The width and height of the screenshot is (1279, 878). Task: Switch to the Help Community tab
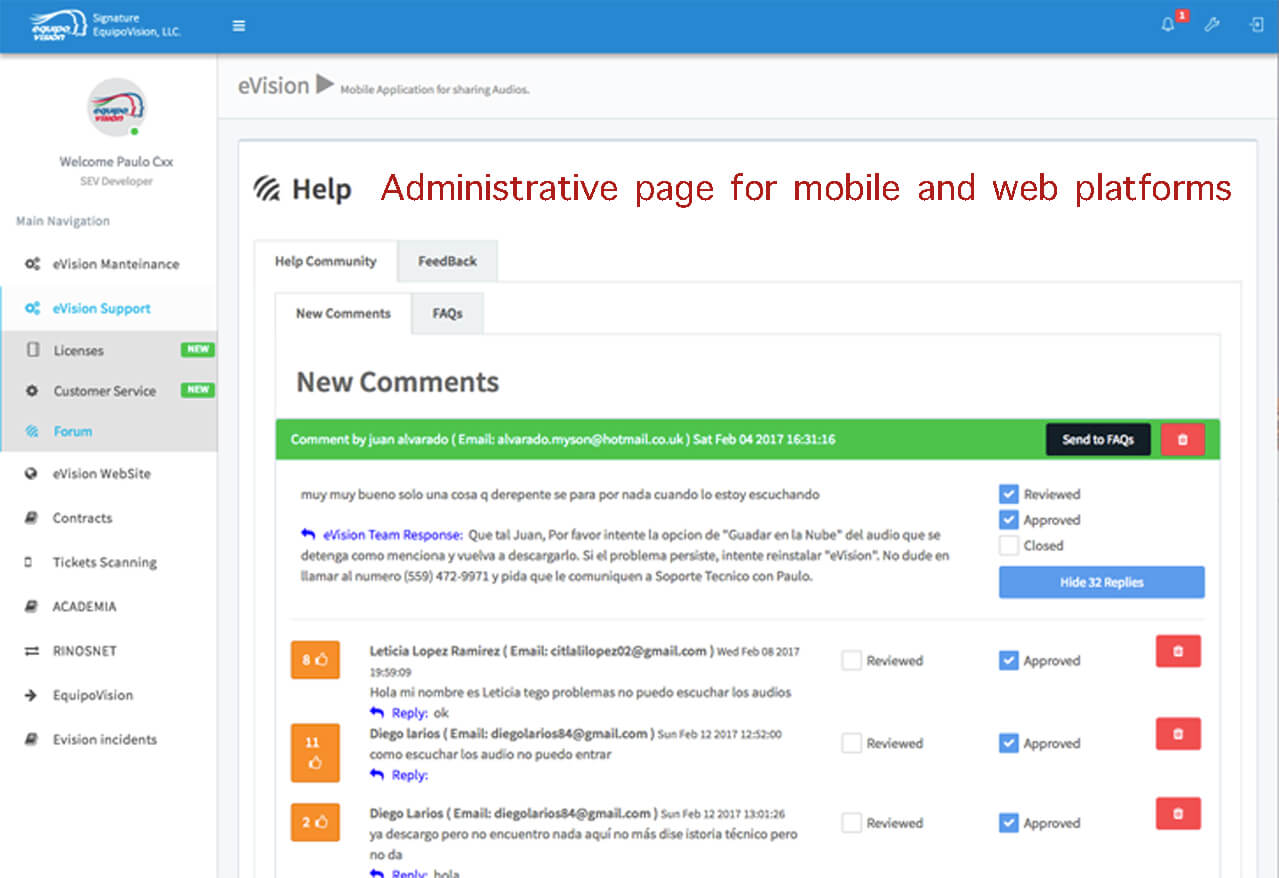326,261
